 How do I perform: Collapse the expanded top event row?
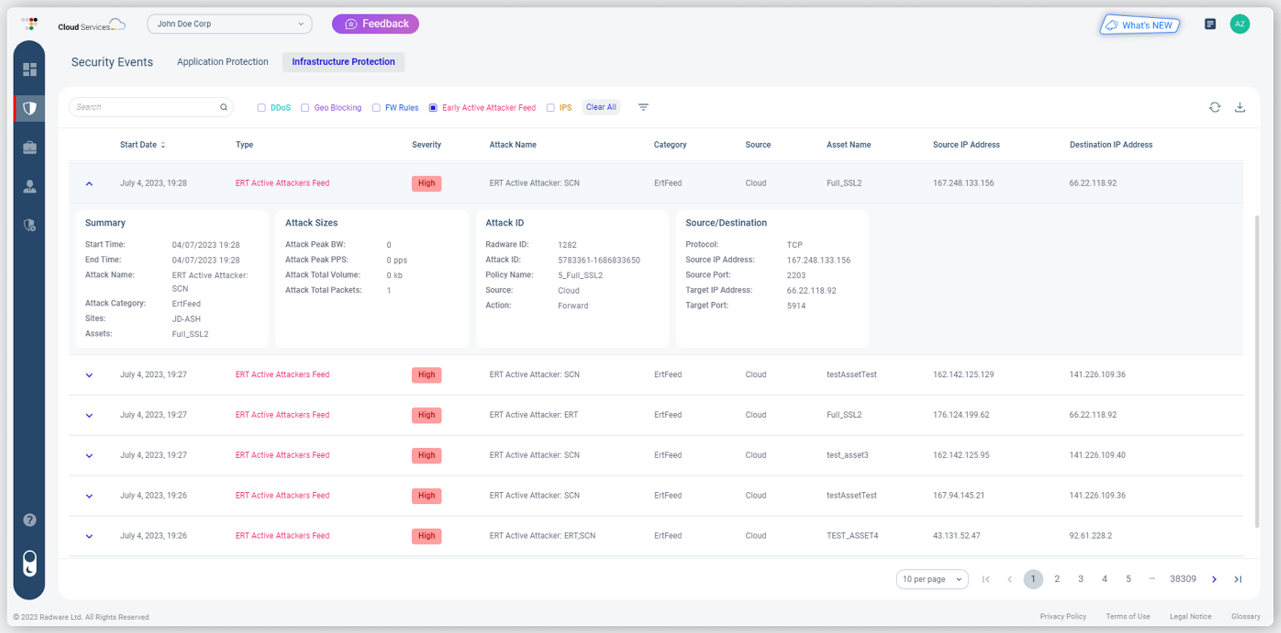click(89, 183)
